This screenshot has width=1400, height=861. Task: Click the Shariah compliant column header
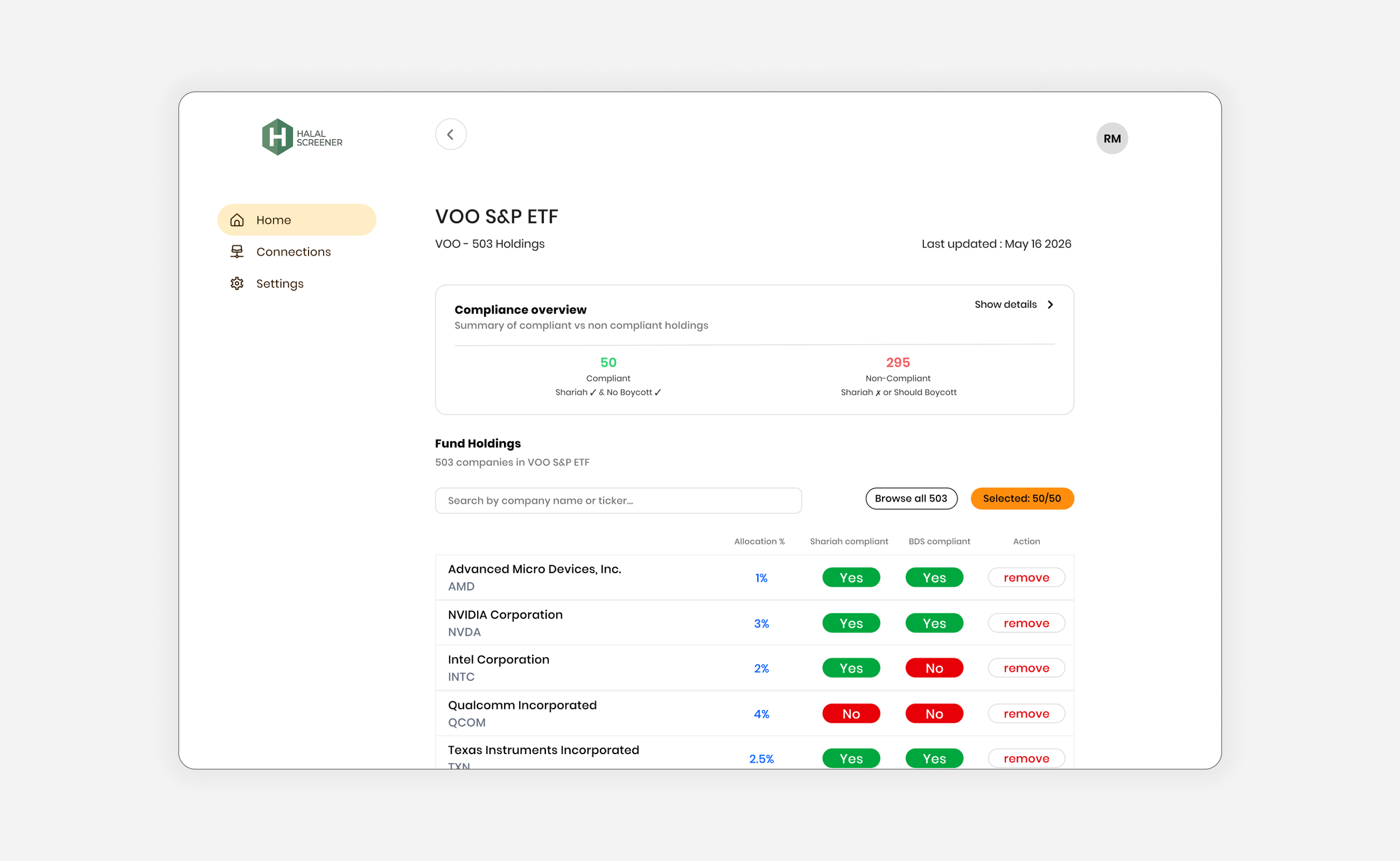tap(848, 541)
